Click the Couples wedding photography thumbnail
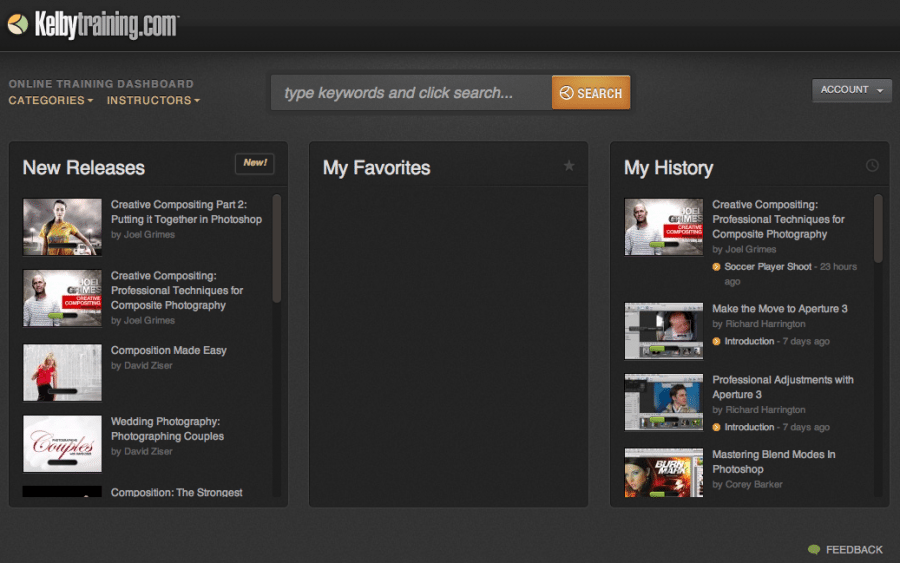The image size is (900, 563). [x=63, y=444]
